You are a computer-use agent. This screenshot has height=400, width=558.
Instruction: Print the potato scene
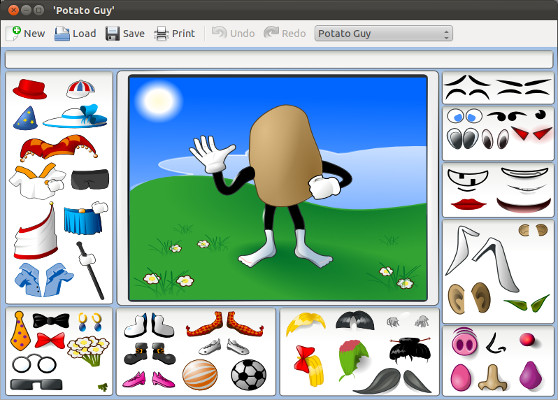[x=175, y=33]
